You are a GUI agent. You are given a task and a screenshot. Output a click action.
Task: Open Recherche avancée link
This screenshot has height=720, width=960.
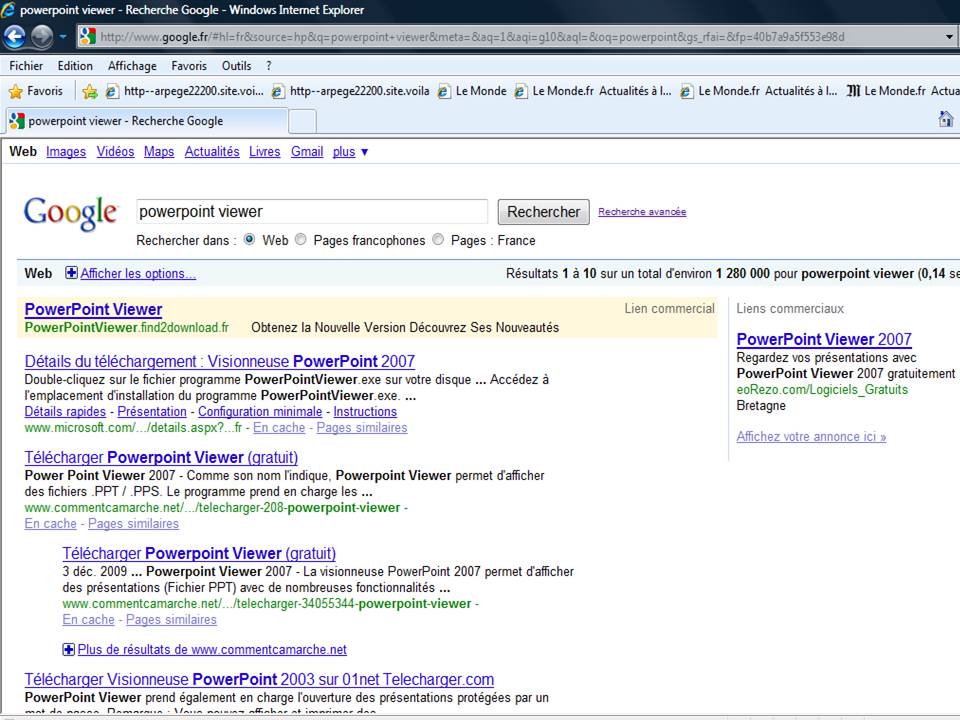pos(642,212)
